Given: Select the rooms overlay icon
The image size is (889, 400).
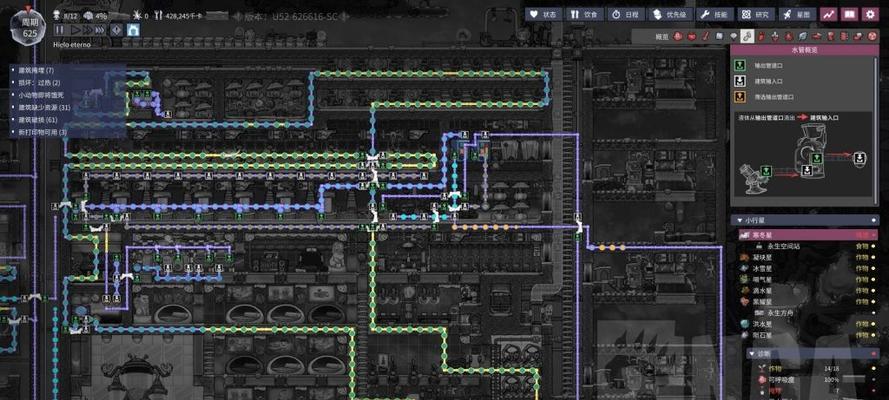Looking at the screenshot, I should pos(817,36).
